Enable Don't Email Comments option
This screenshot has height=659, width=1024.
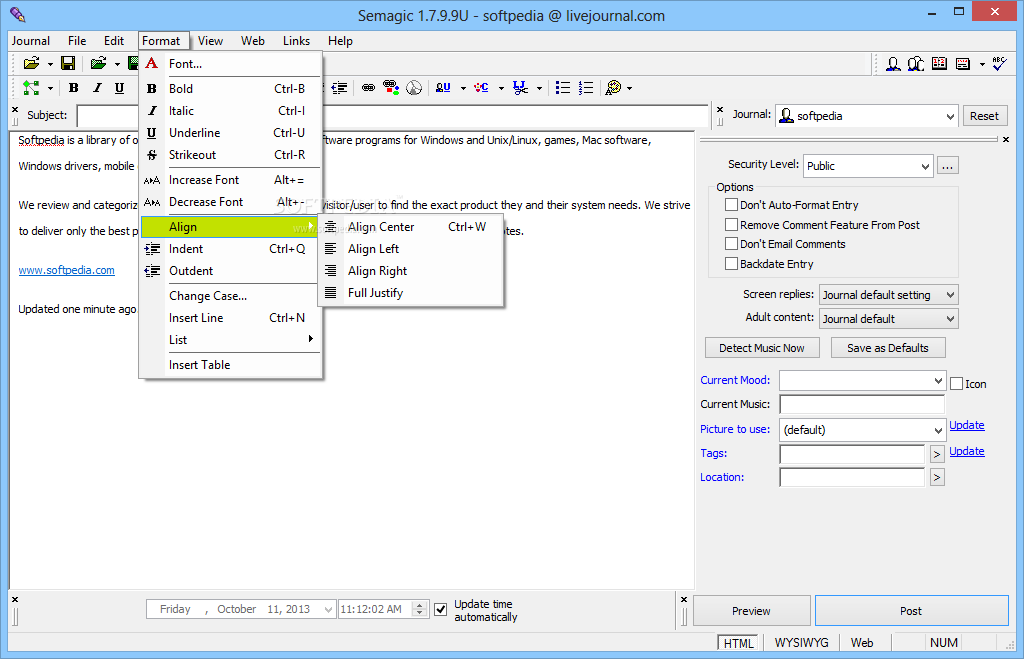click(731, 244)
